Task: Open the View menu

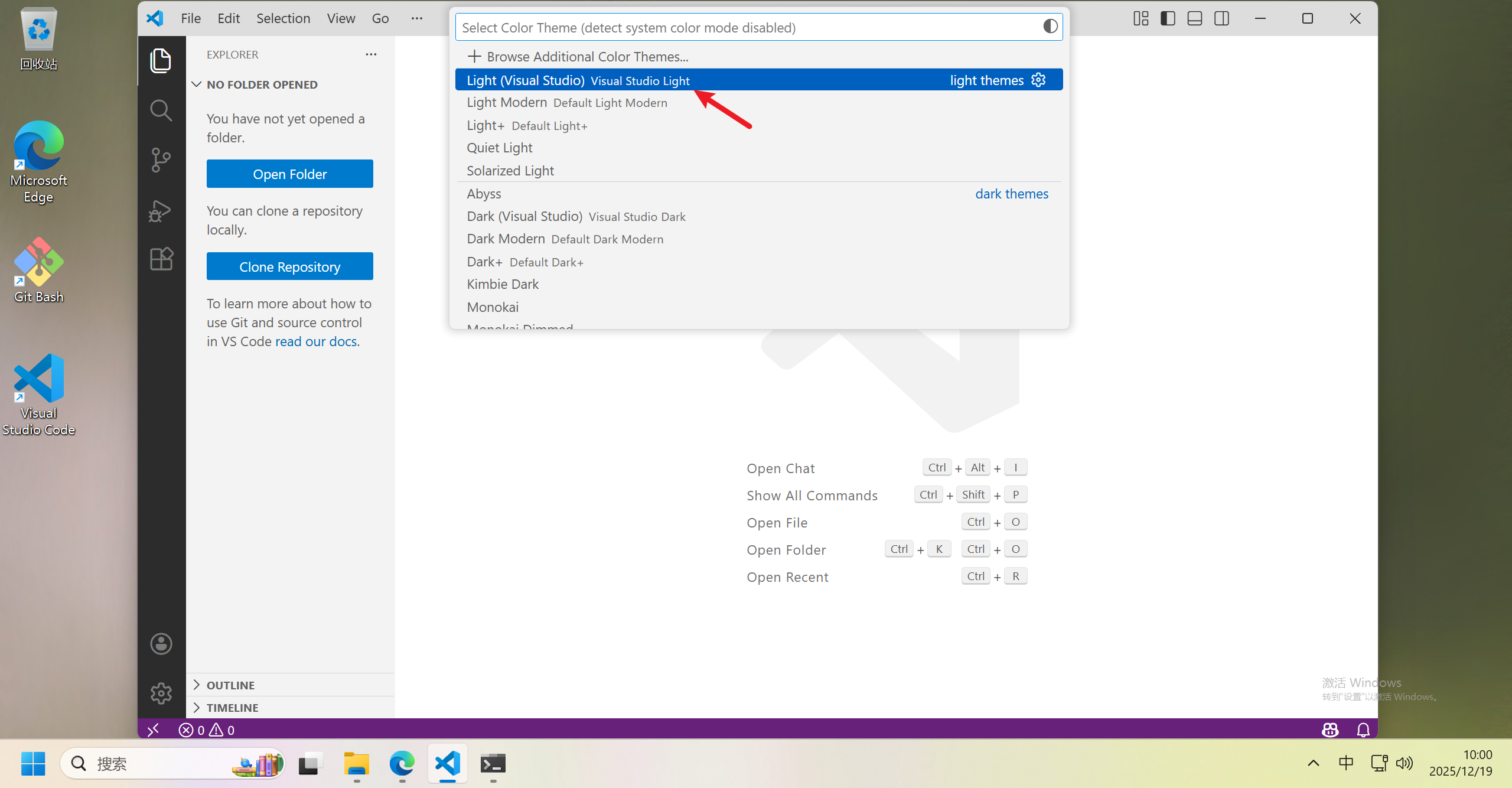Action: [341, 18]
